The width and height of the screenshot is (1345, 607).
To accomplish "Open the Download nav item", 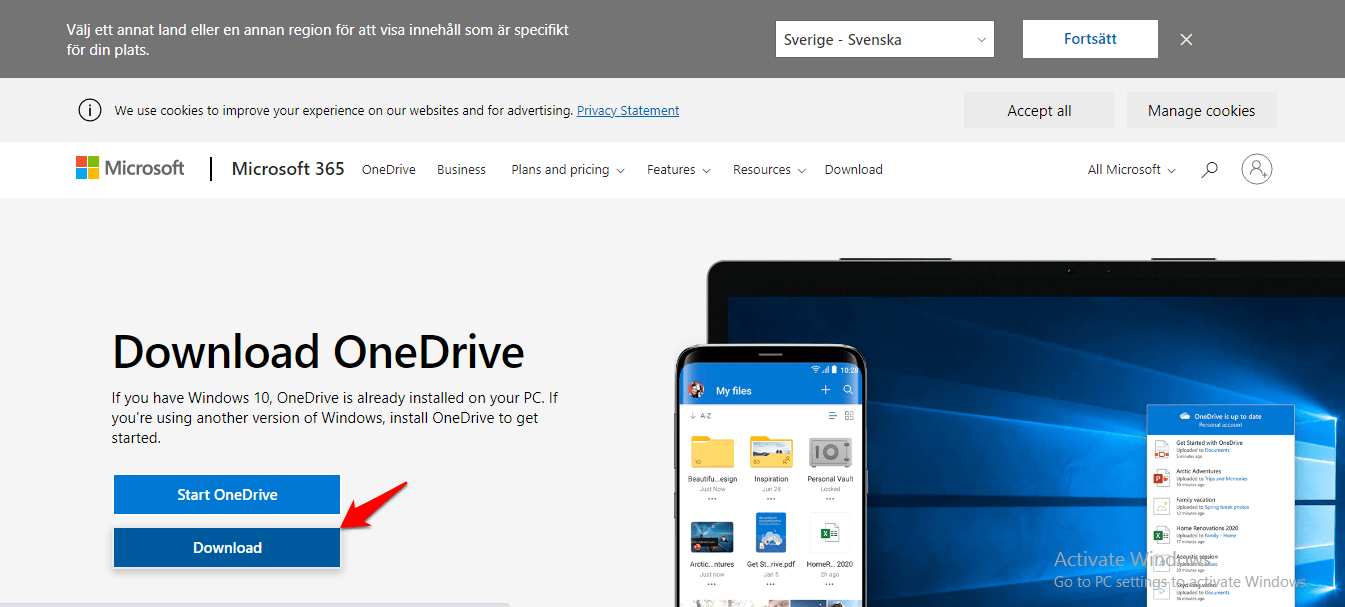I will pos(854,170).
